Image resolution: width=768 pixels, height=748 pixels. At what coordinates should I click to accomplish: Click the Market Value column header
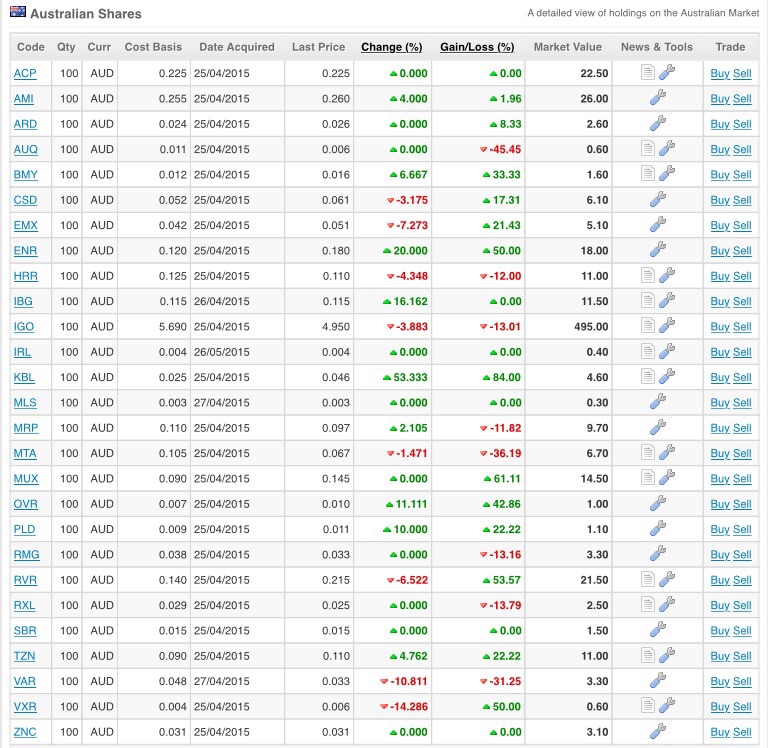click(x=568, y=47)
